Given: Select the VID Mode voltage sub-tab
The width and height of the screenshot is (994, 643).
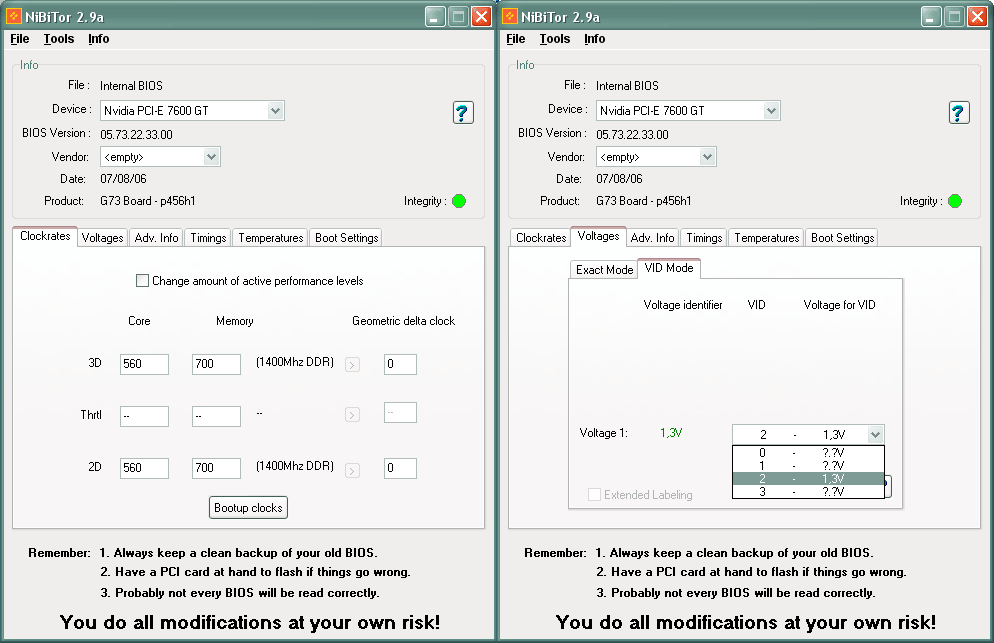Looking at the screenshot, I should point(669,268).
